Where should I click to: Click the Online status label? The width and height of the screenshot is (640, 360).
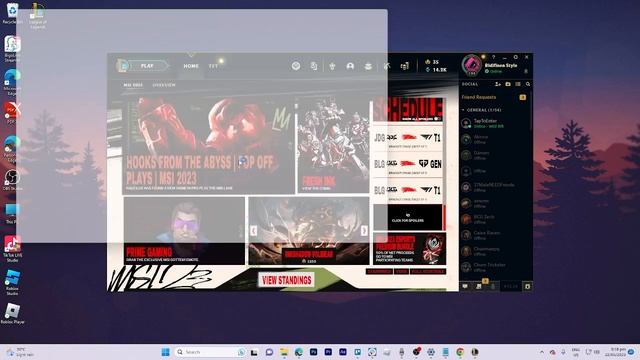(496, 71)
